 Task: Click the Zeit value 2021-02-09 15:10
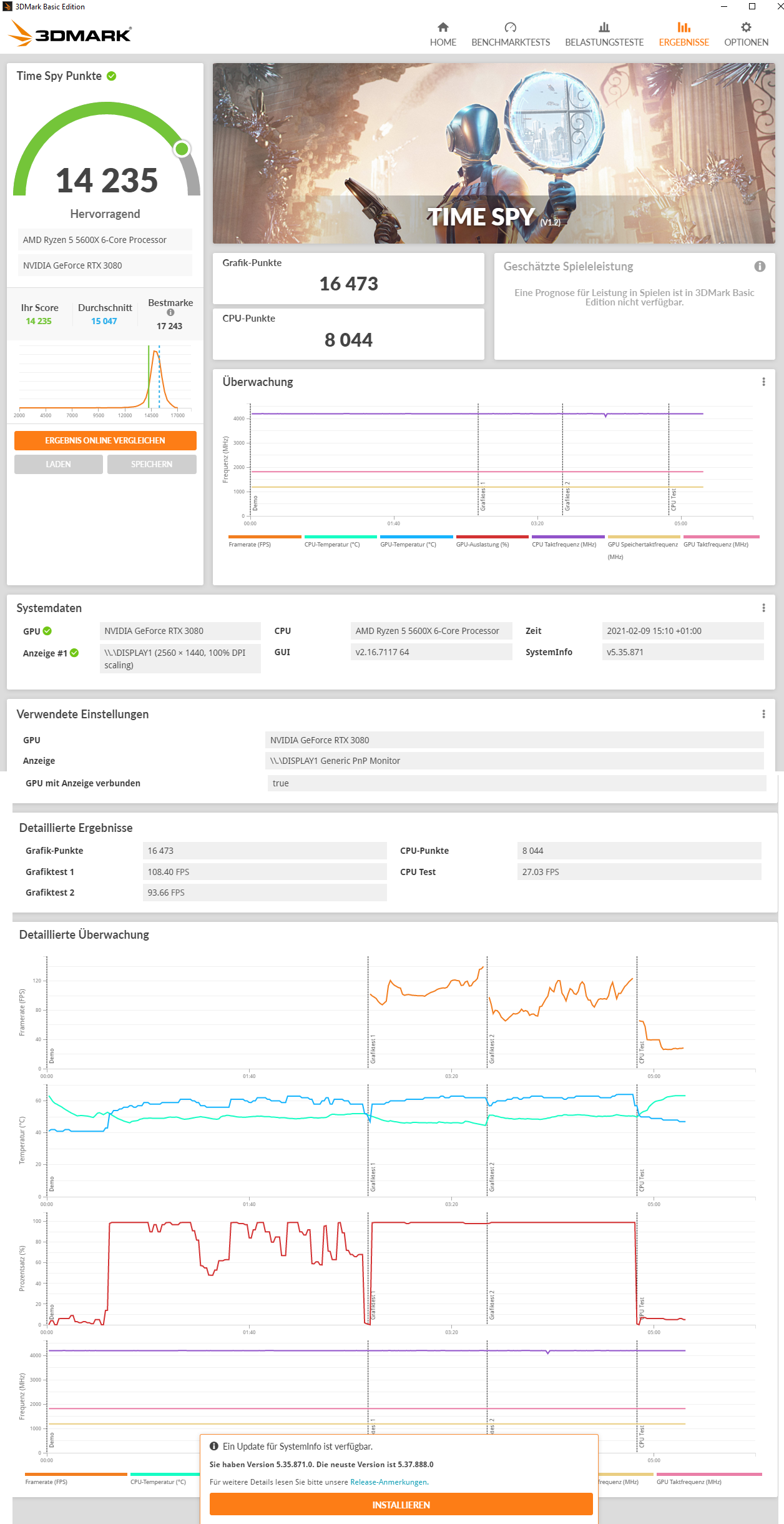coord(683,631)
